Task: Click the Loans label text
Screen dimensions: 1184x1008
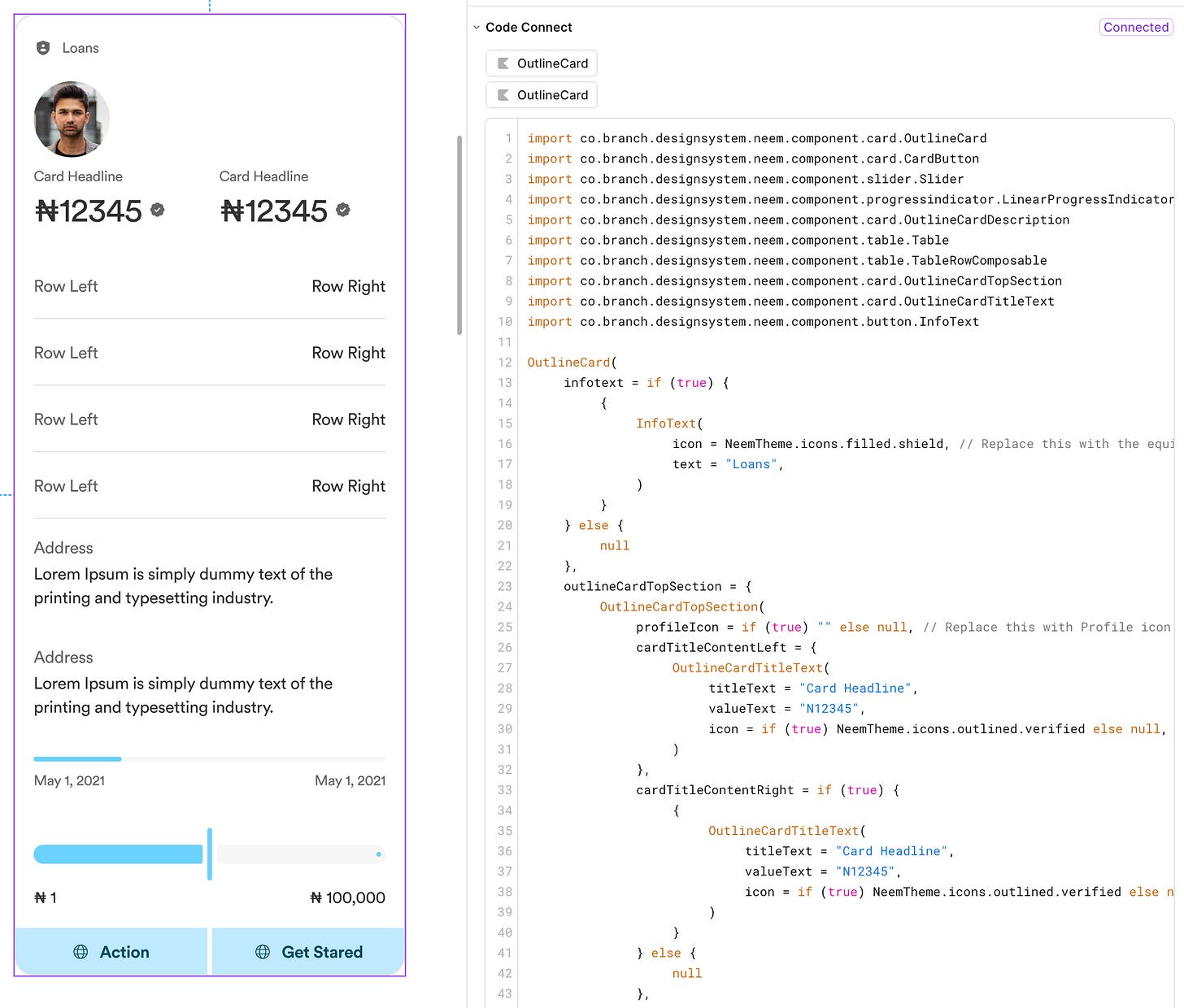Action: (x=81, y=48)
